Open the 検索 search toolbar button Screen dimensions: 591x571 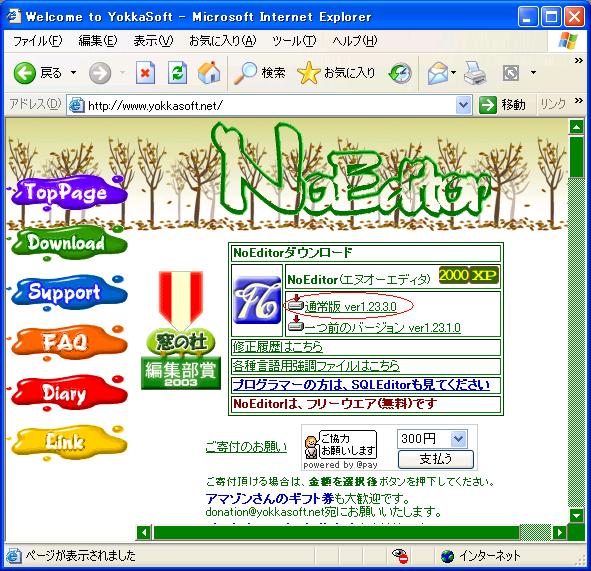tap(259, 72)
